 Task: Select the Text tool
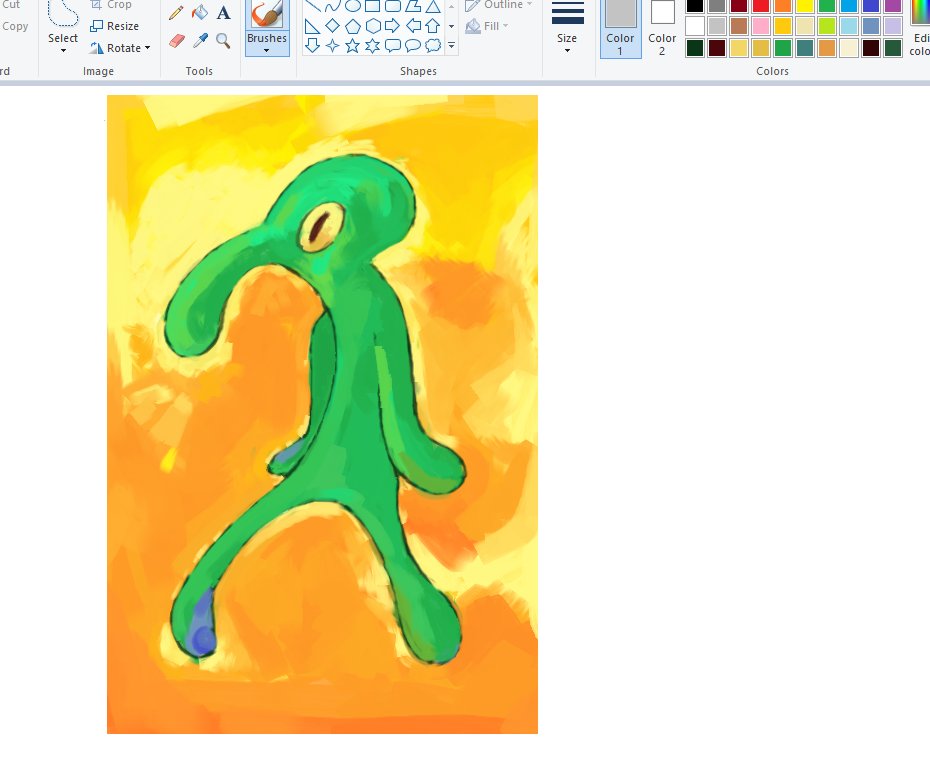coord(223,12)
